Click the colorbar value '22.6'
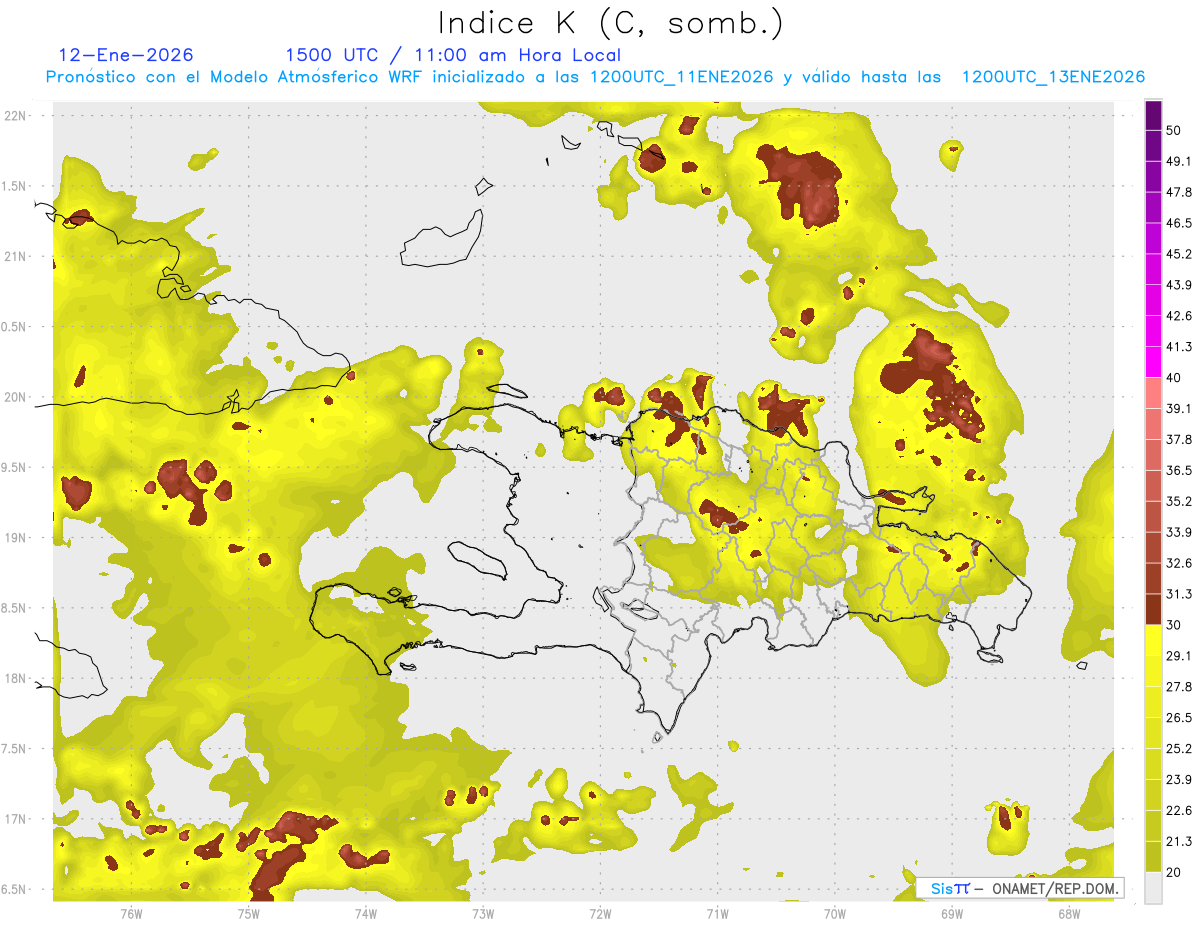 [x=1178, y=811]
